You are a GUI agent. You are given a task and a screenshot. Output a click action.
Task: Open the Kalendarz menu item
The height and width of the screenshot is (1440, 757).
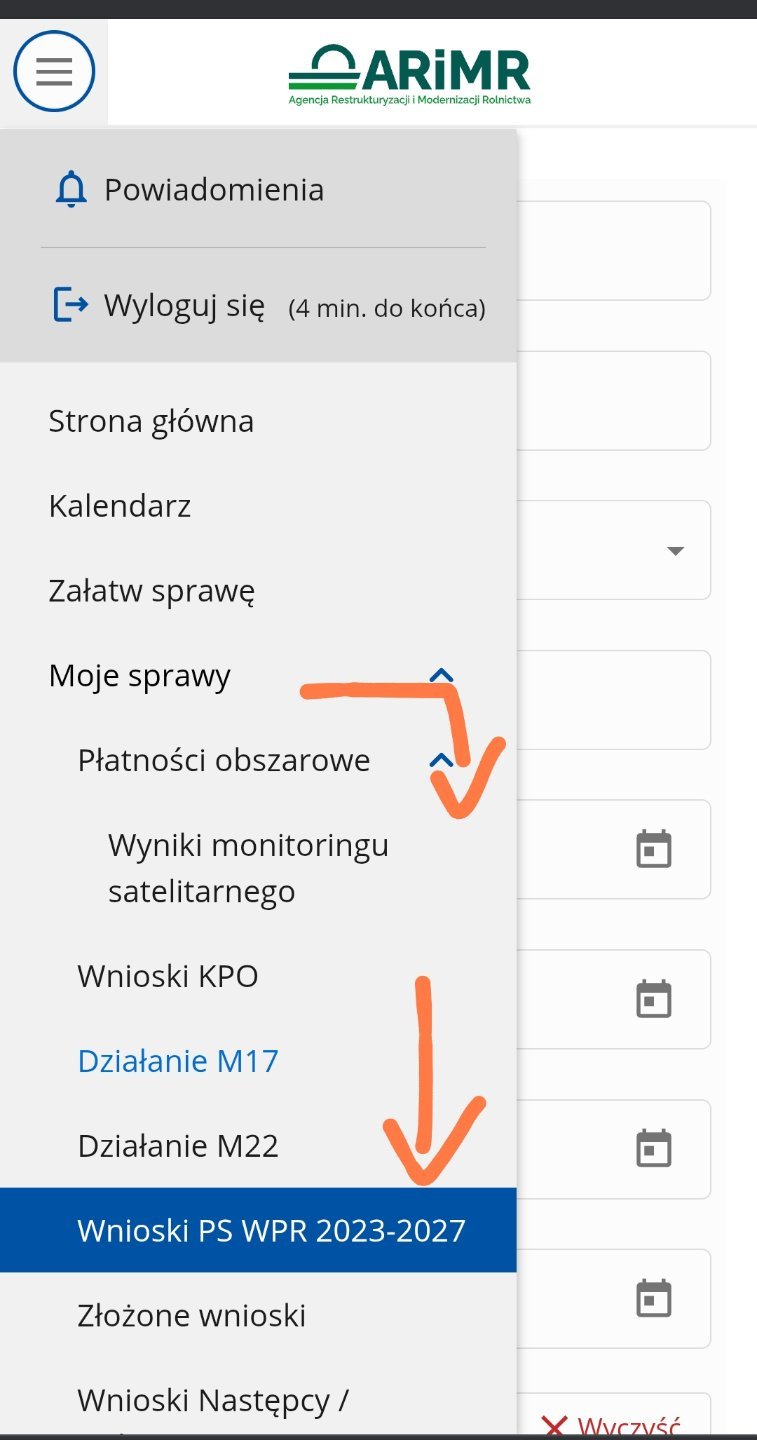point(120,506)
